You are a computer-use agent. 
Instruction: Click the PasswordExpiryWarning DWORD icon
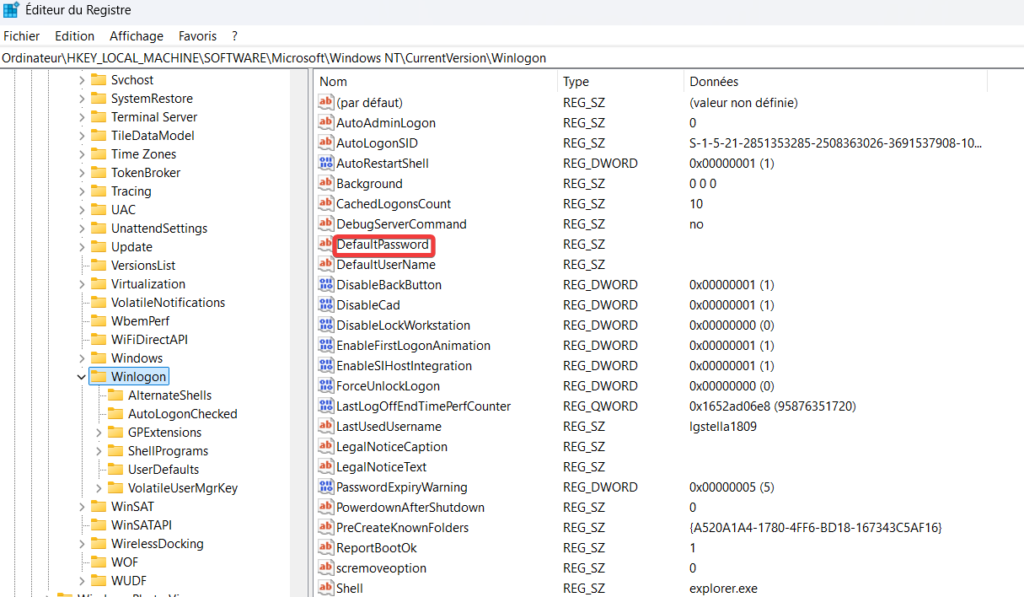pyautogui.click(x=325, y=487)
